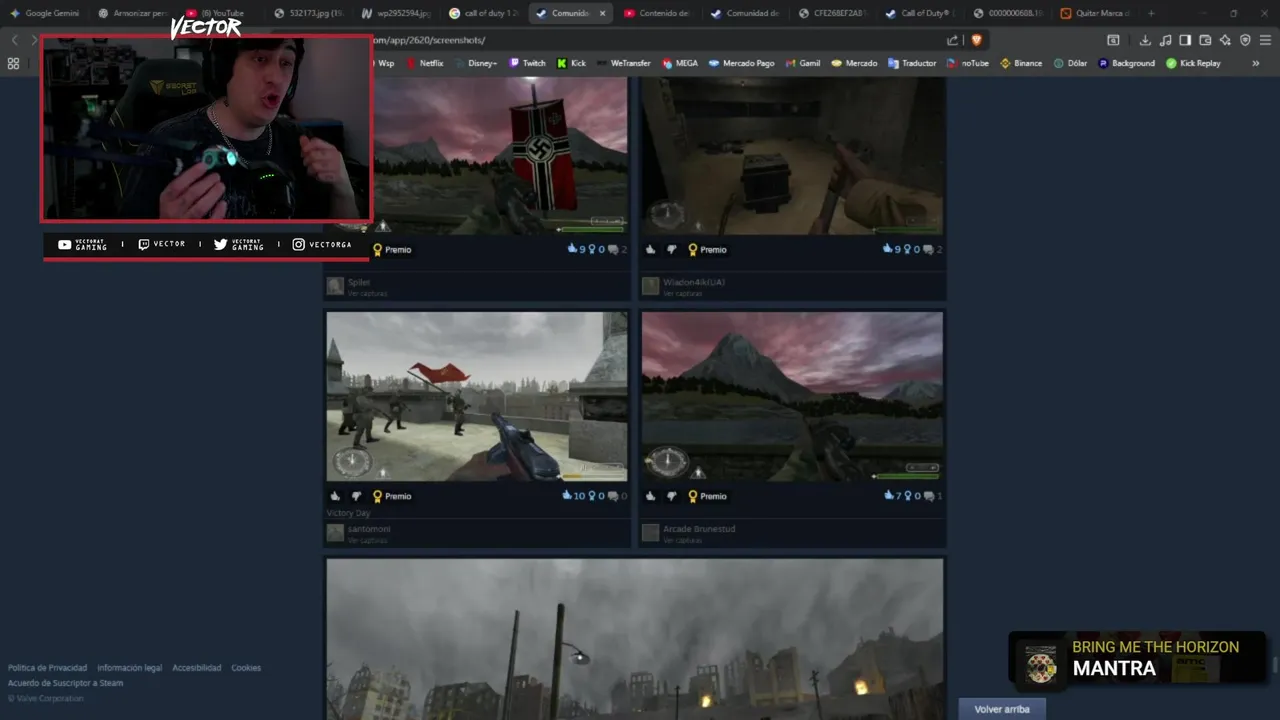Open santomoni's profile name link

click(x=369, y=529)
